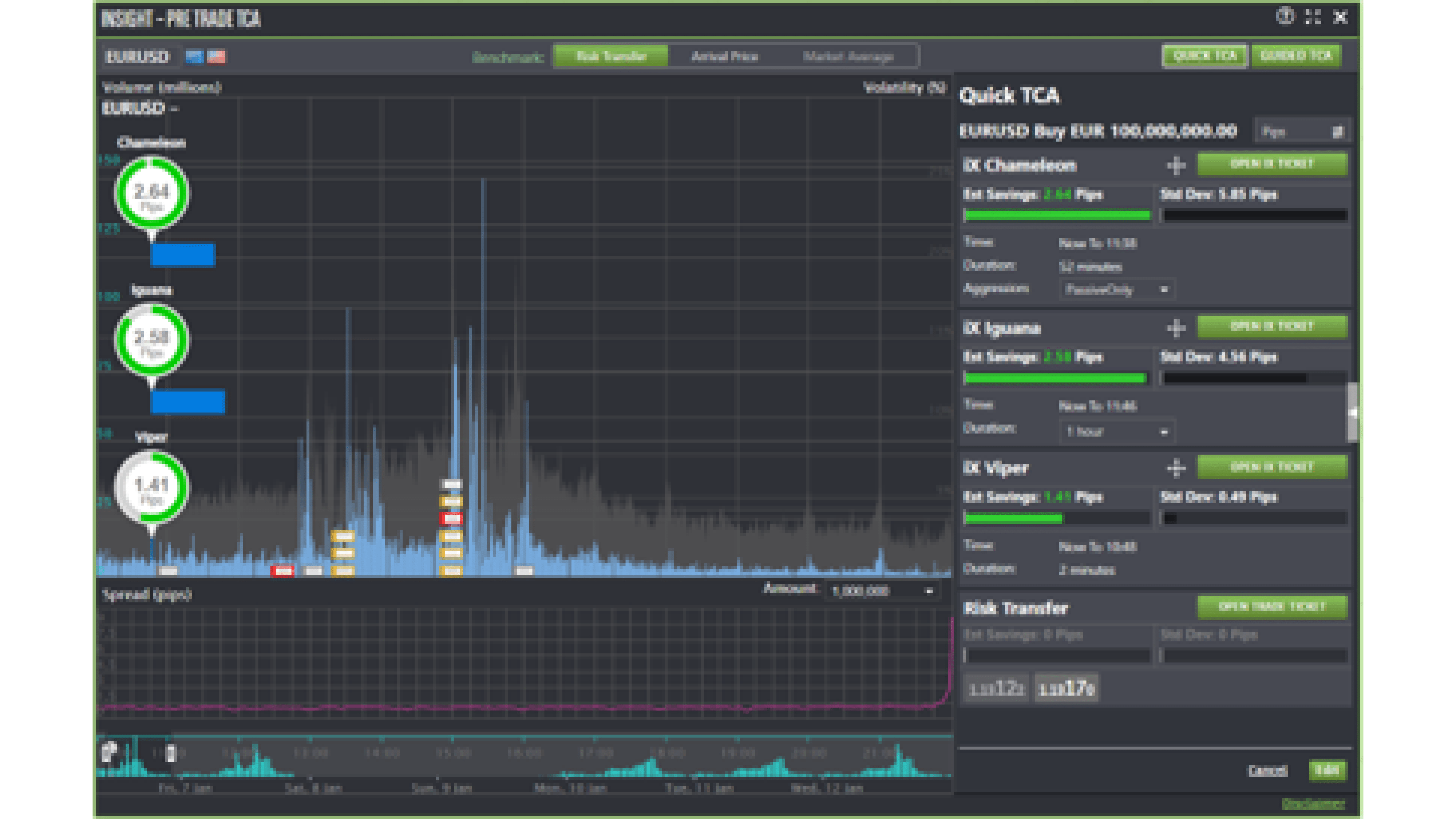This screenshot has width=1456, height=819.
Task: Open the Iguana Duration 1 hour dropdown
Action: click(1116, 432)
